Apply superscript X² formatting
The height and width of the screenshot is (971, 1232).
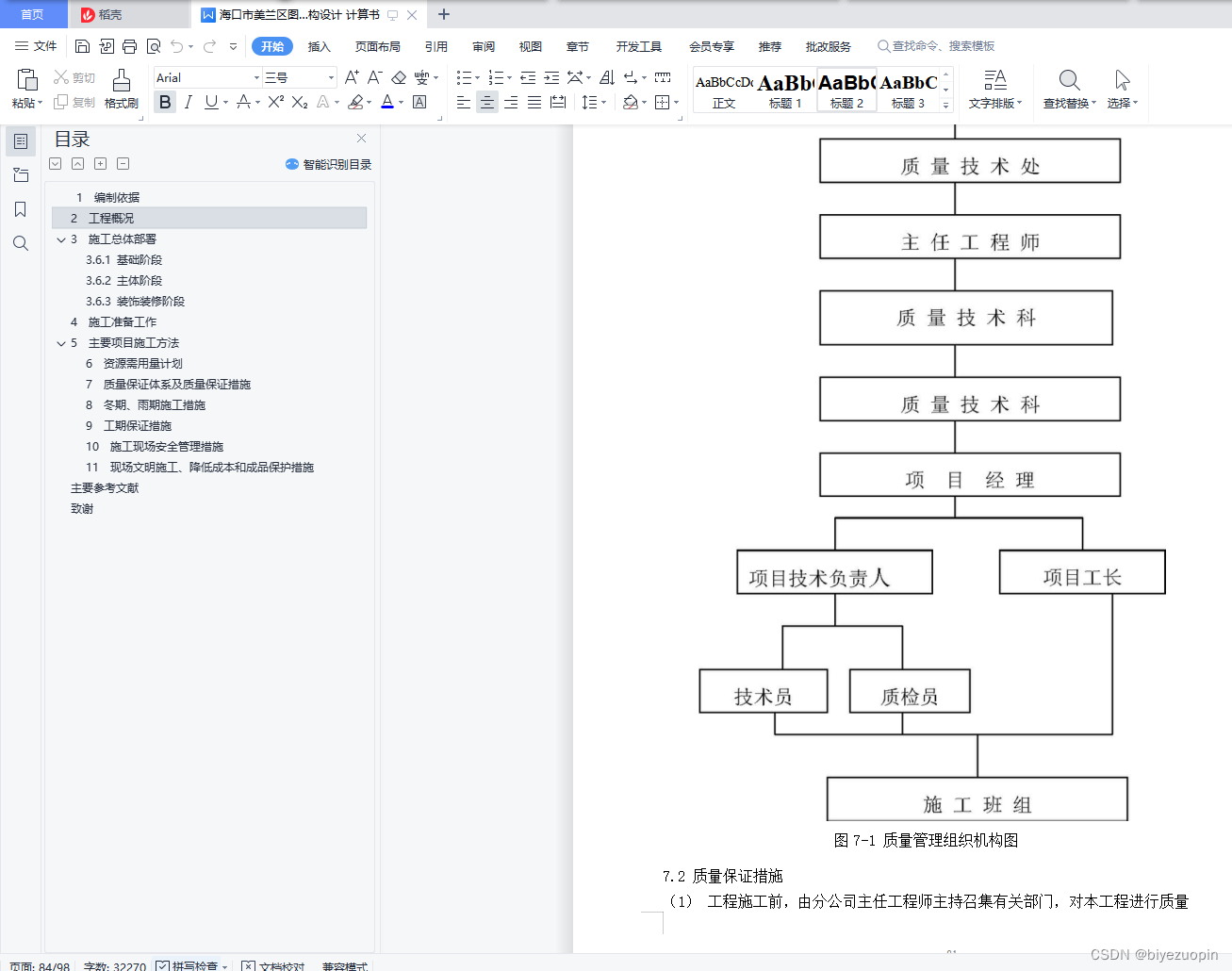point(275,102)
